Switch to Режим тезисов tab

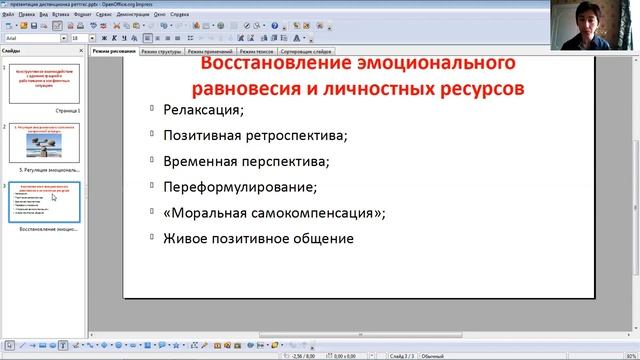[x=256, y=51]
